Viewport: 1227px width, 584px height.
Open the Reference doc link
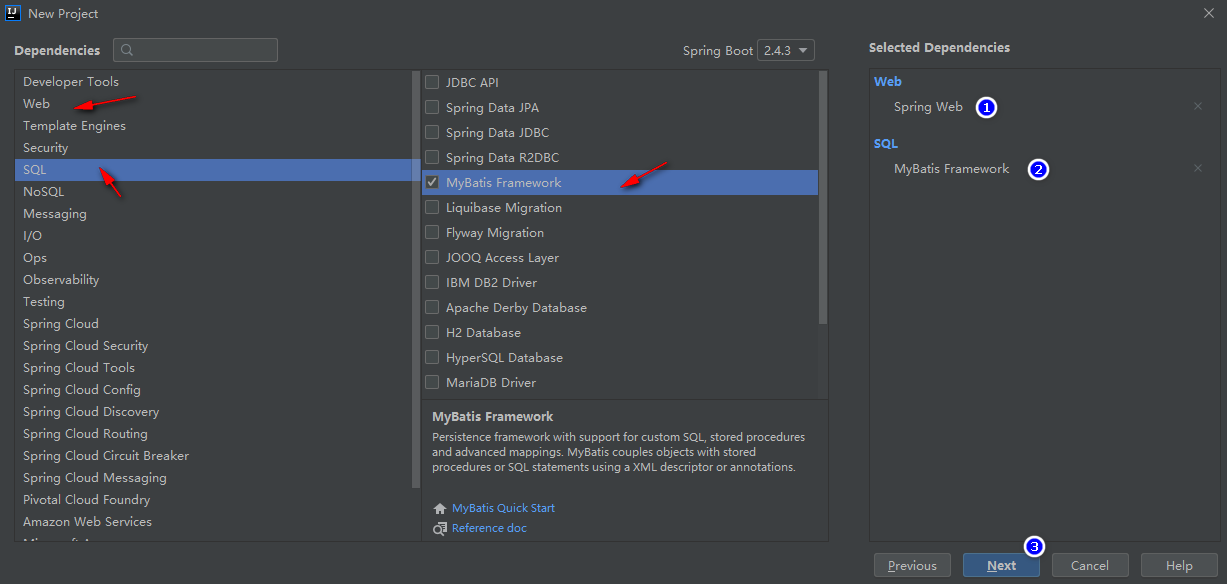pyautogui.click(x=489, y=528)
